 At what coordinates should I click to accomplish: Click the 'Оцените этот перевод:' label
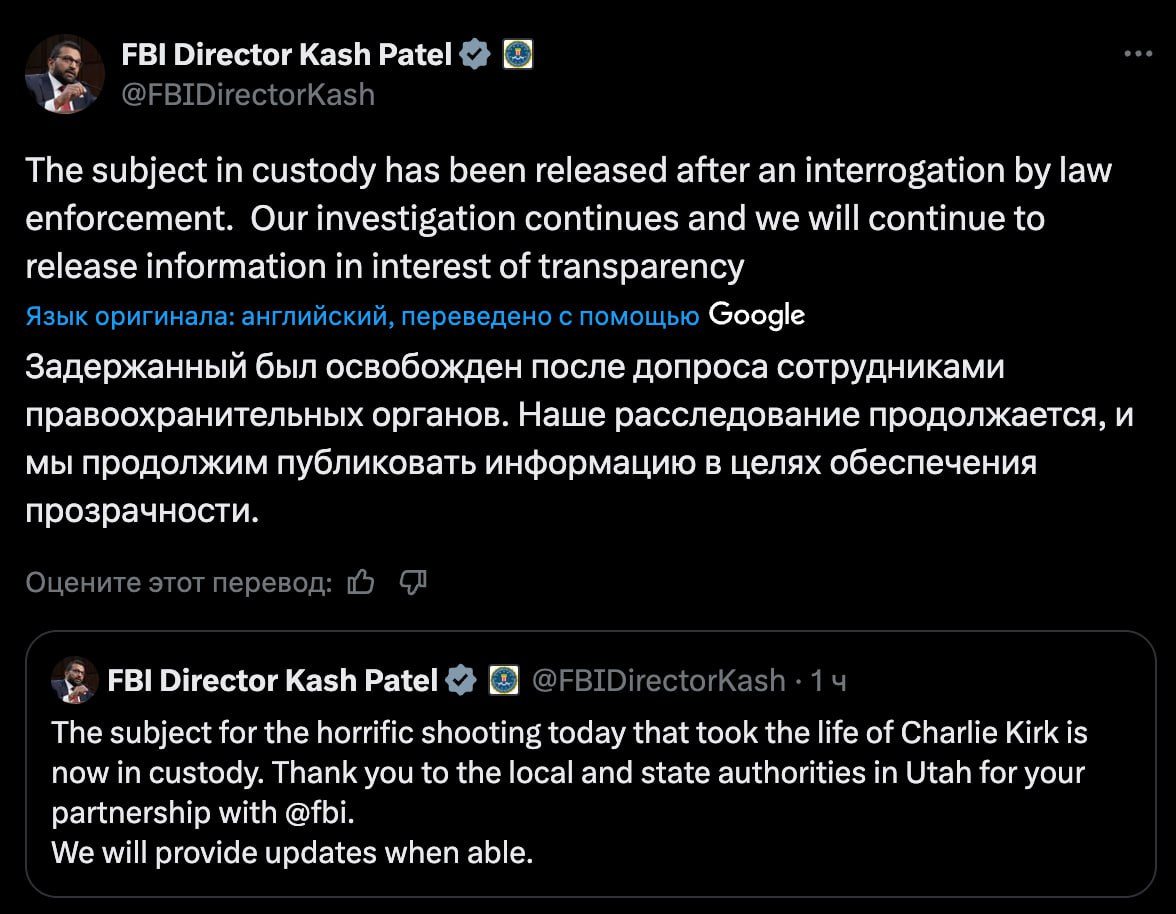coord(178,583)
